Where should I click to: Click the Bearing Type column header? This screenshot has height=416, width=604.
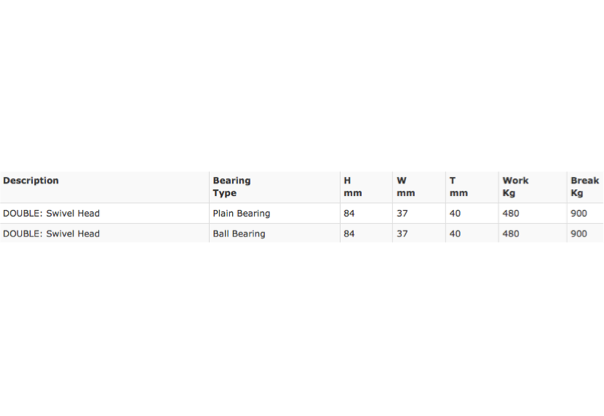click(232, 187)
